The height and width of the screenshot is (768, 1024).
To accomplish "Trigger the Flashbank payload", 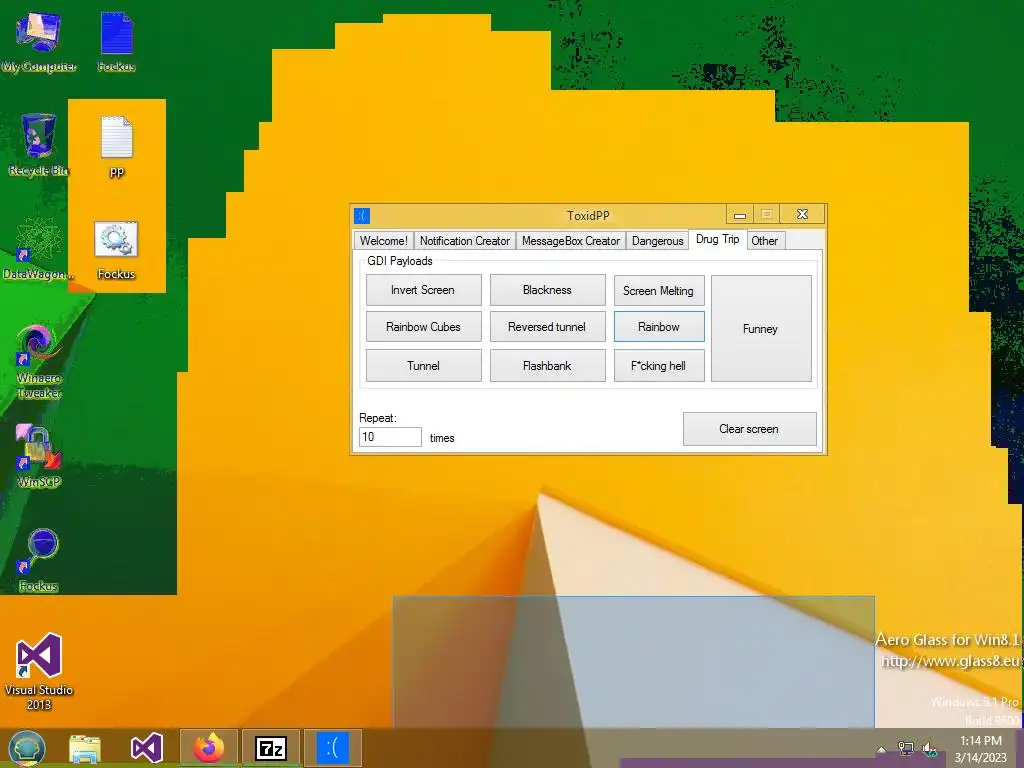I will point(547,366).
